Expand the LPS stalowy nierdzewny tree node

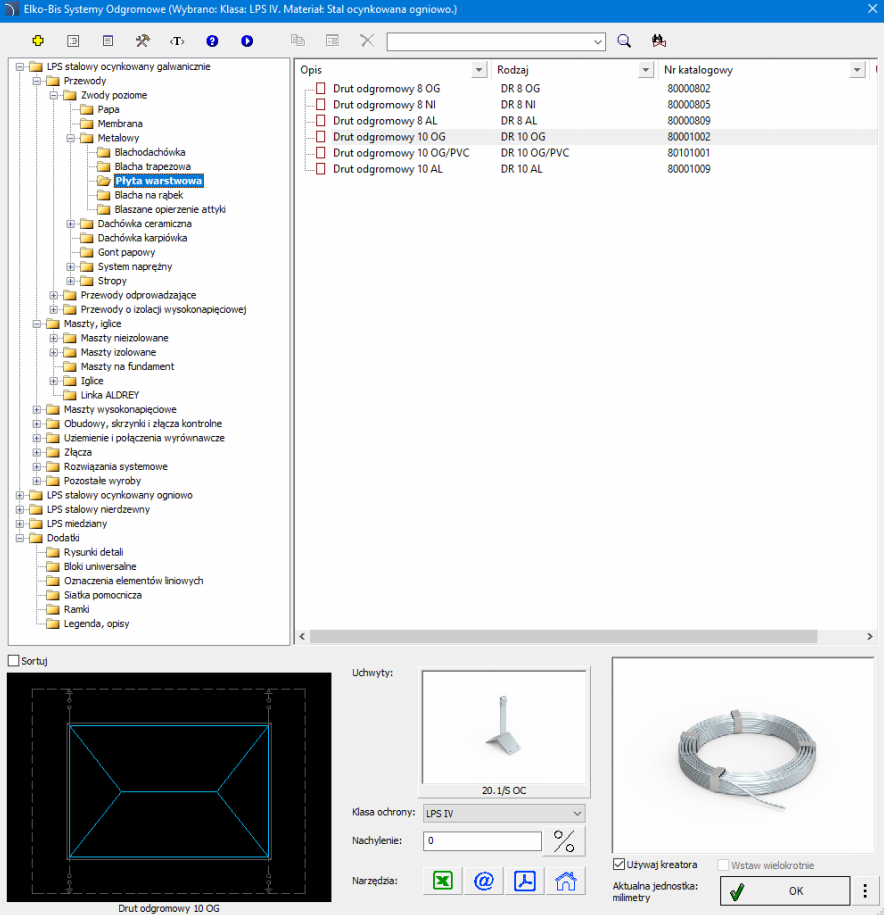21,509
